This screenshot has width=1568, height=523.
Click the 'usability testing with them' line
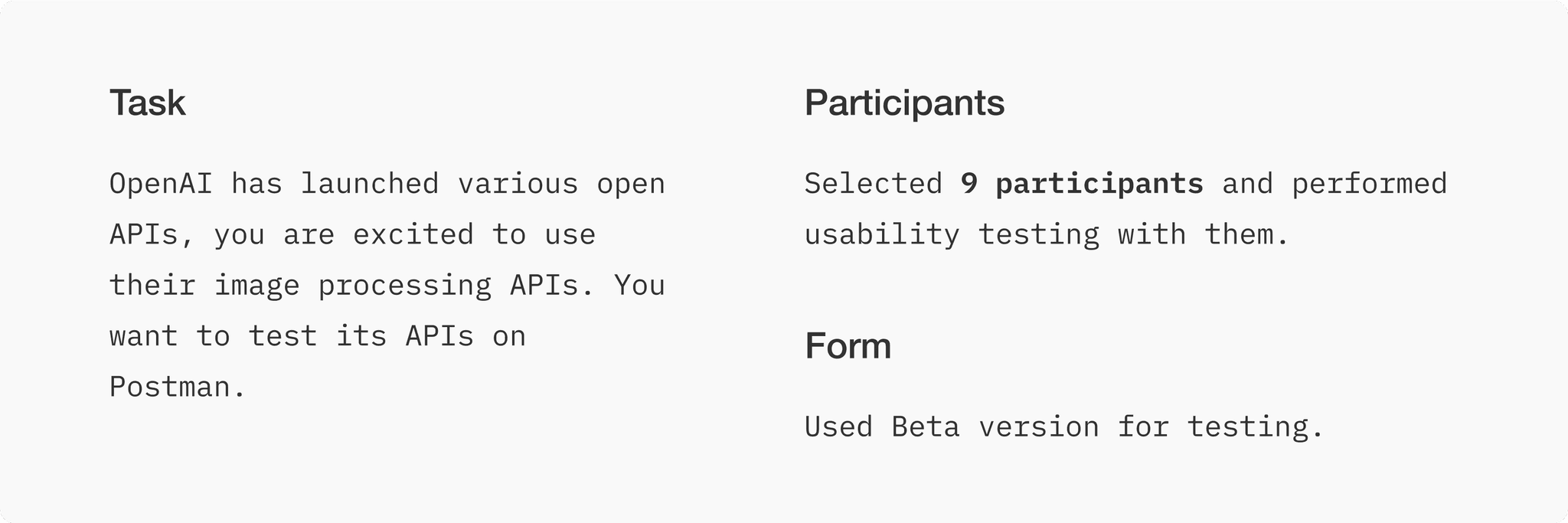pos(1047,235)
